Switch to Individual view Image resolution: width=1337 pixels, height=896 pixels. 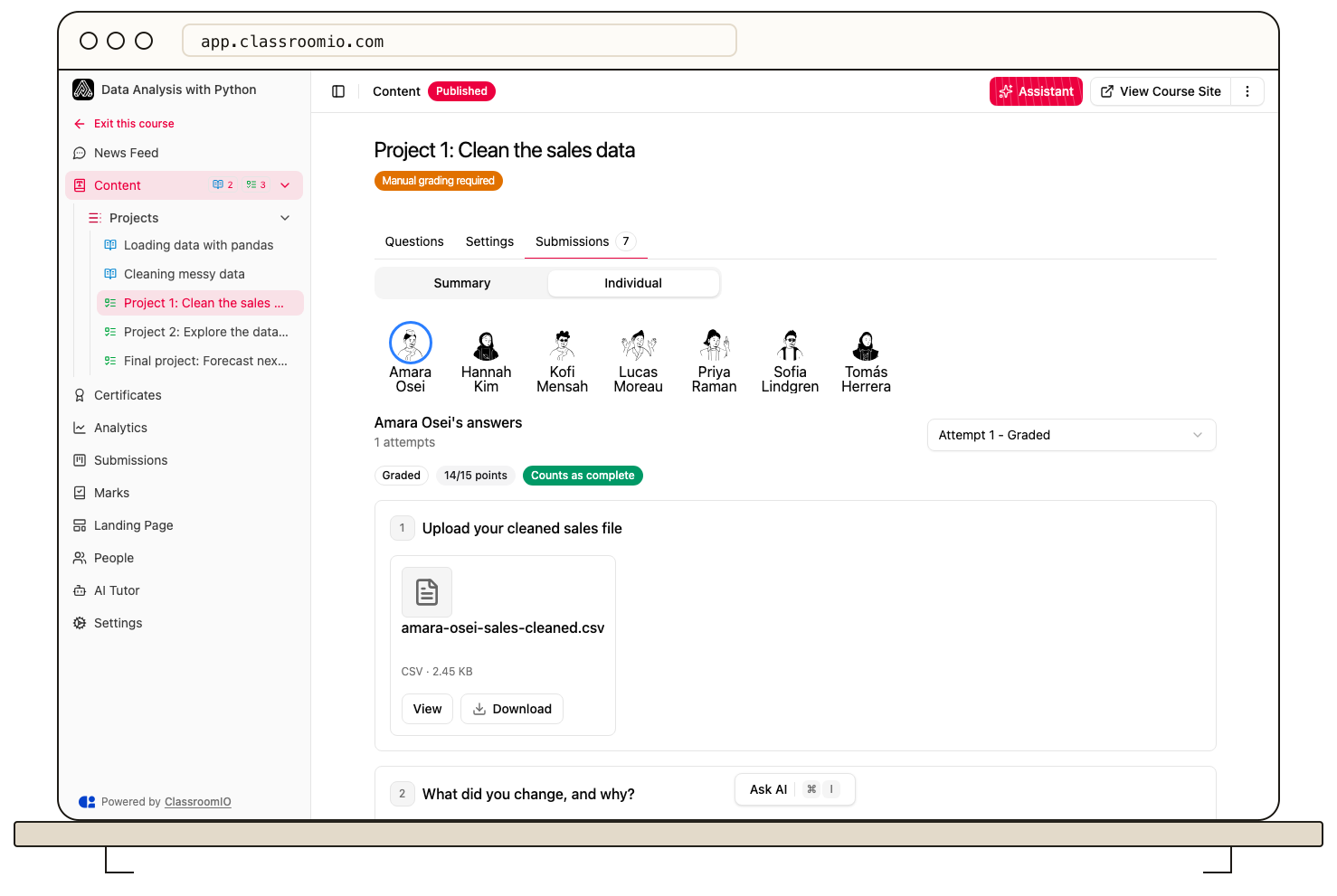[x=633, y=283]
